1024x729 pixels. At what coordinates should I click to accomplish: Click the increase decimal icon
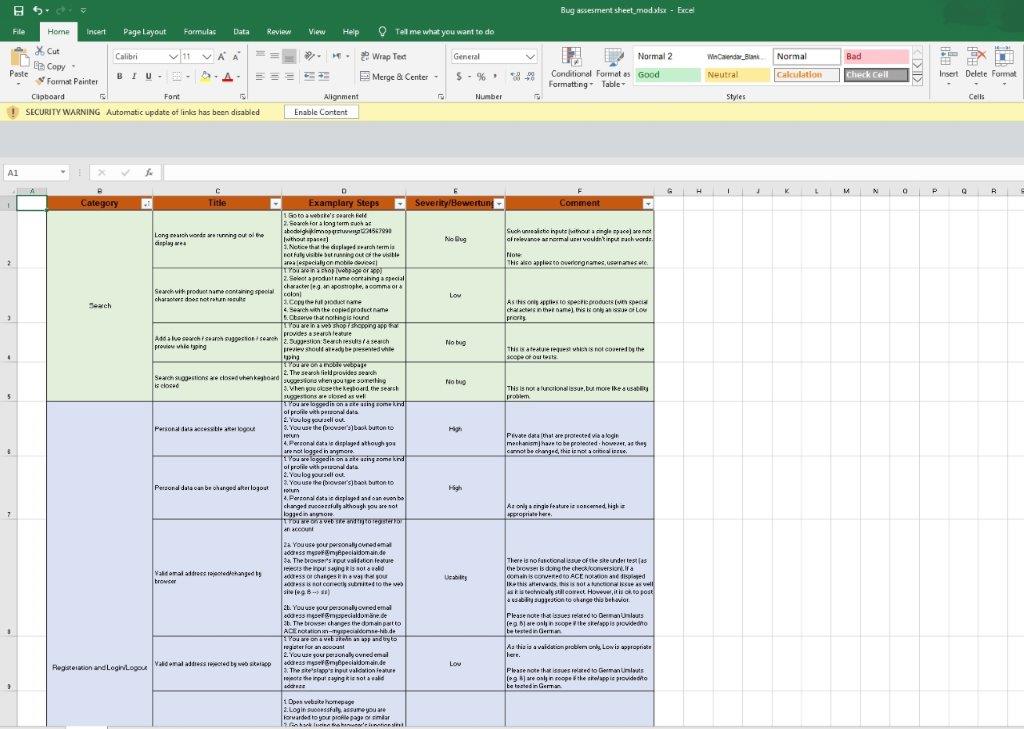point(516,77)
